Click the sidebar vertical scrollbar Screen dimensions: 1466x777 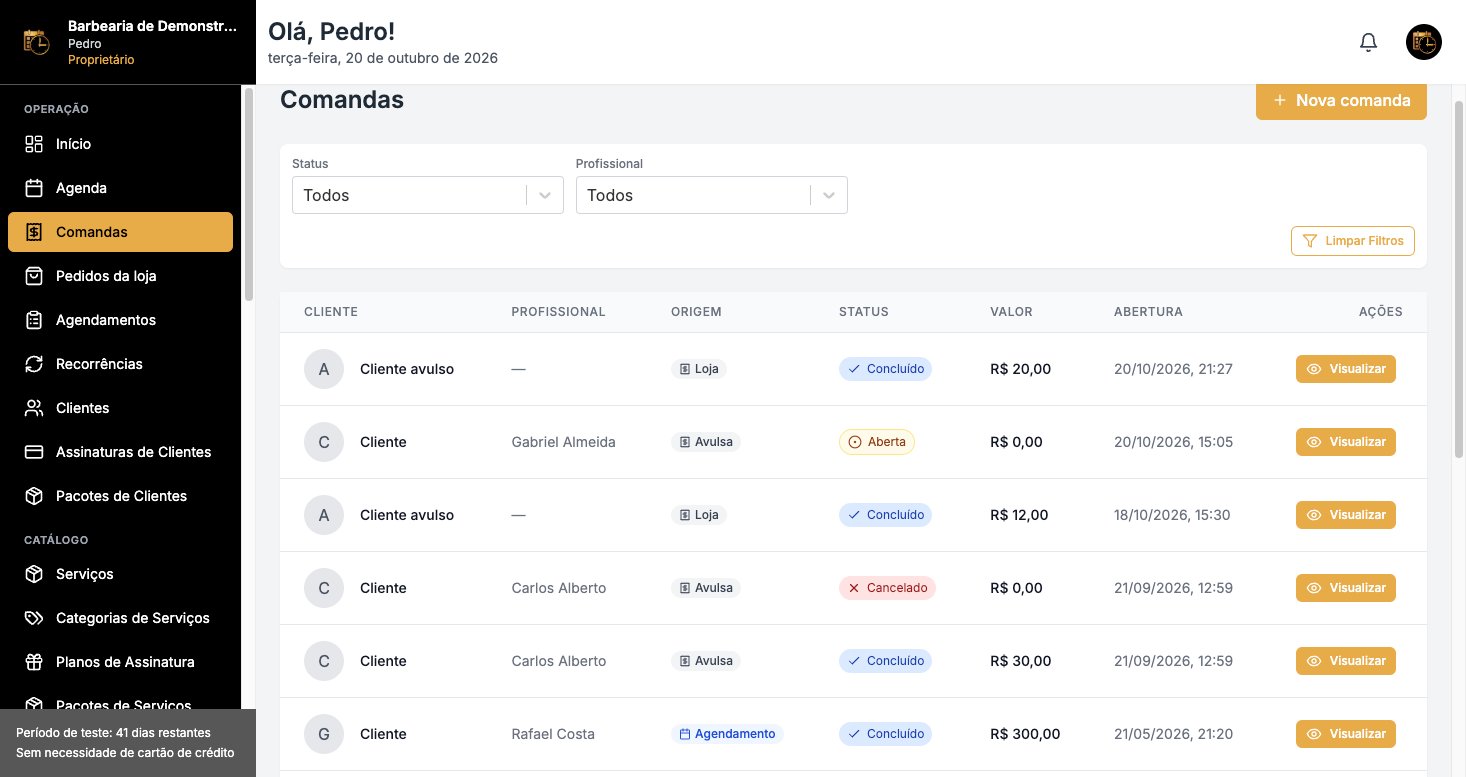coord(248,195)
